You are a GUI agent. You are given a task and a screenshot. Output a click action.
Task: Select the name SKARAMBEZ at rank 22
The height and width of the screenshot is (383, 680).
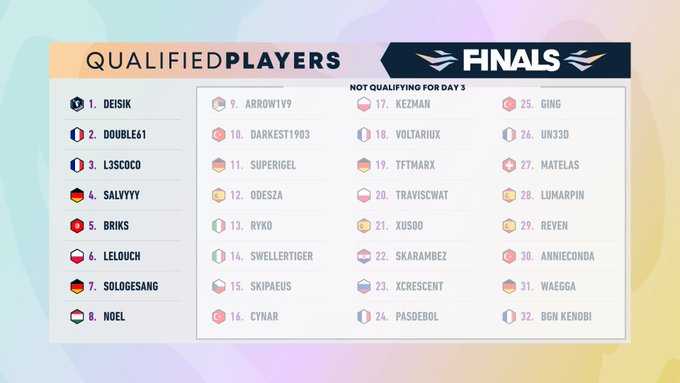pyautogui.click(x=421, y=256)
